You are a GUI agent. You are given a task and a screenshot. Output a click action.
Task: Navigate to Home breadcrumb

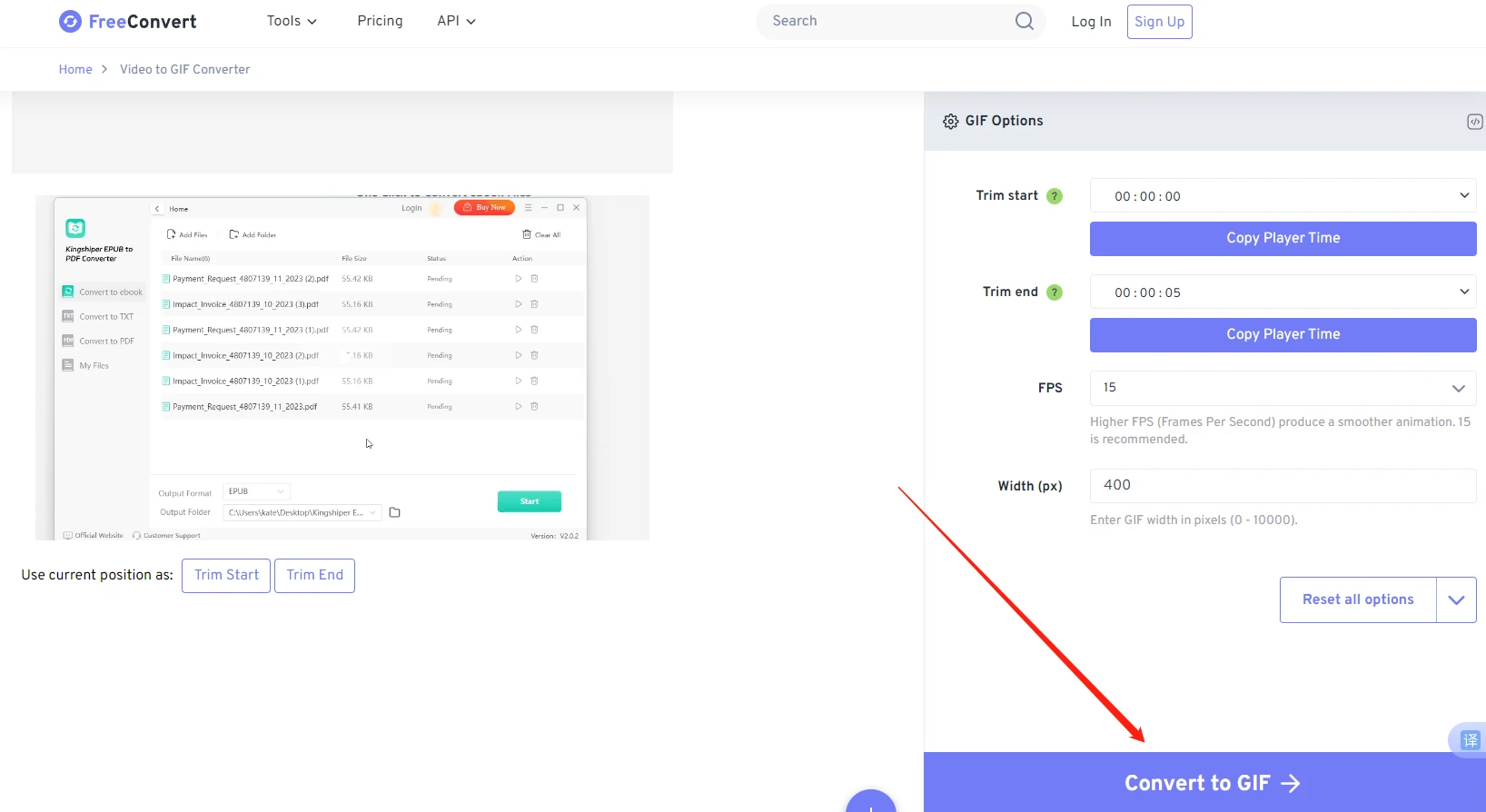pos(75,69)
